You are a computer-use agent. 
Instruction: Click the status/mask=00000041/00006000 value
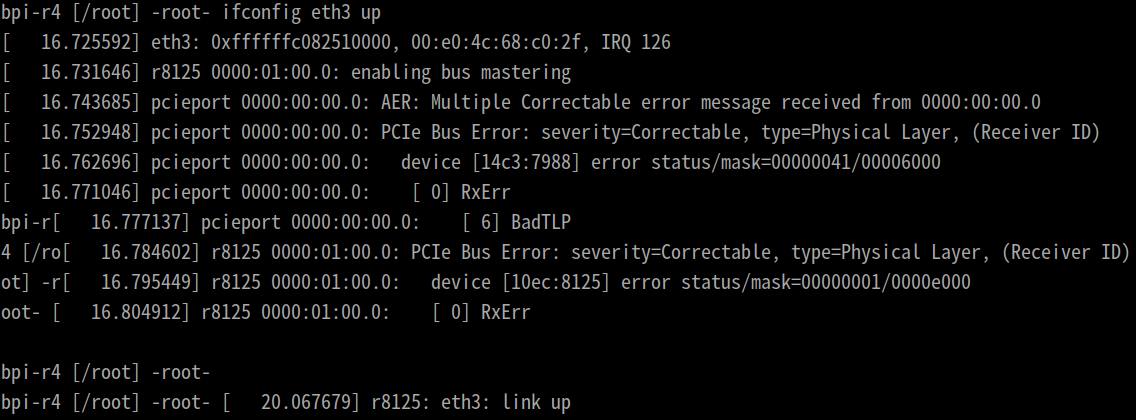795,162
